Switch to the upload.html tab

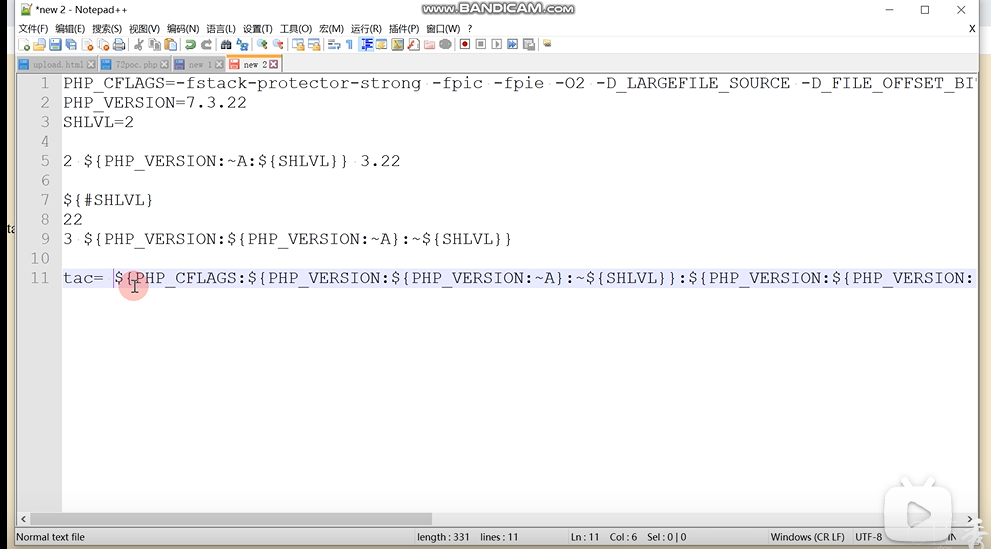58,64
